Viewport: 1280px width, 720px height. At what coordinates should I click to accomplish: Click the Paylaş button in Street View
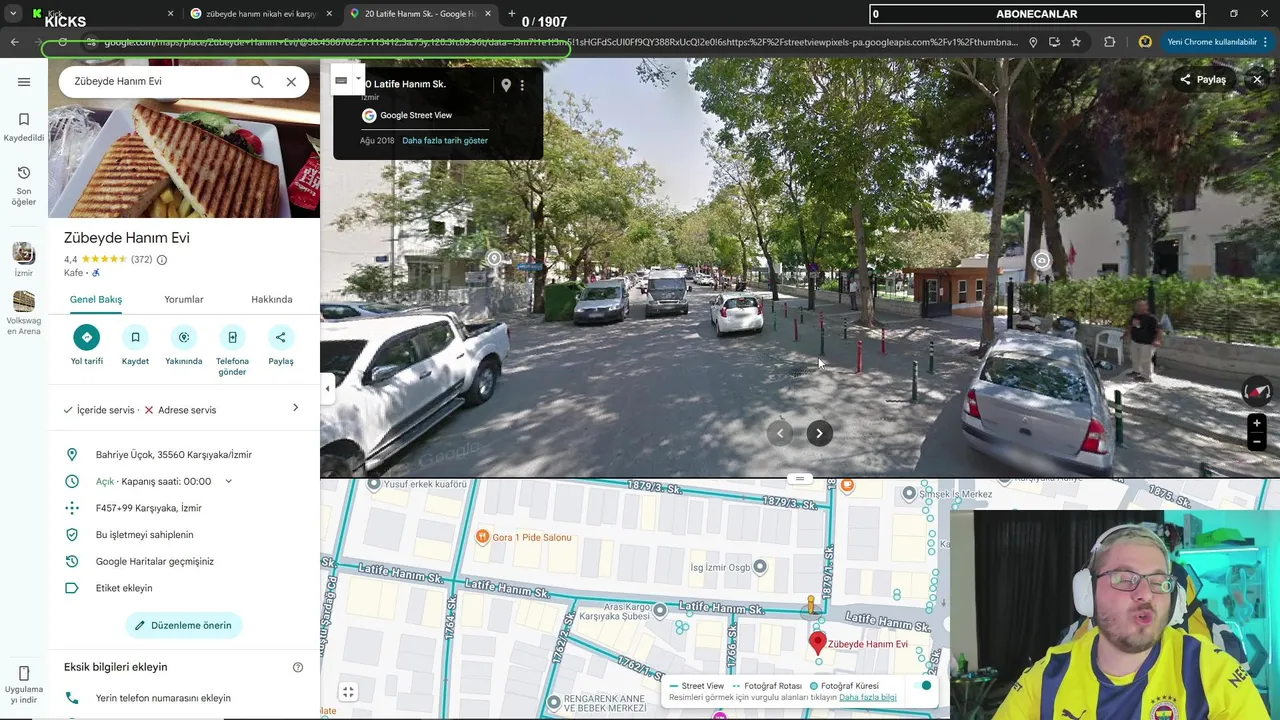click(1203, 79)
